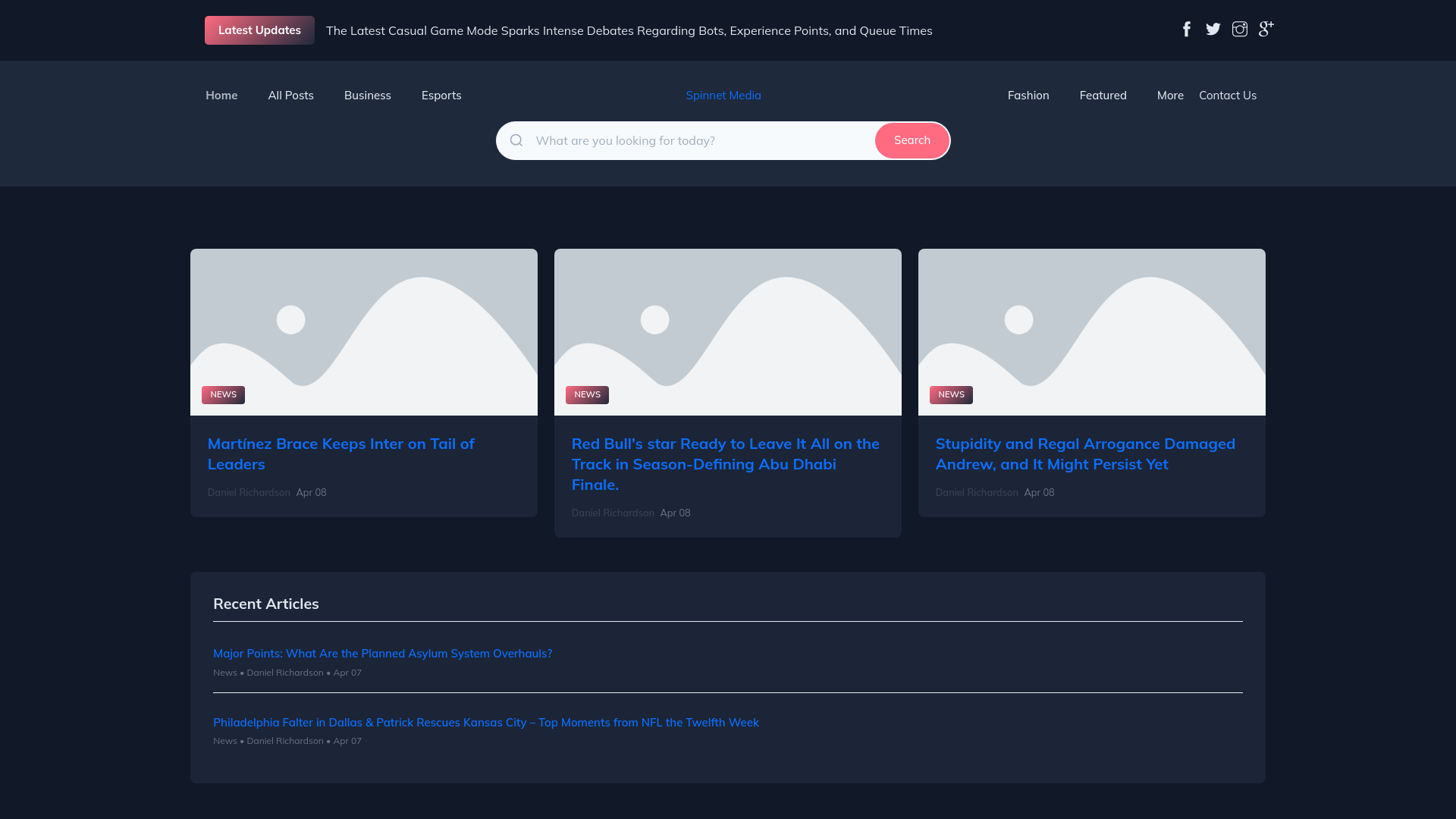Read 'Red Bull's star Ready to Leave' article

[x=726, y=464]
